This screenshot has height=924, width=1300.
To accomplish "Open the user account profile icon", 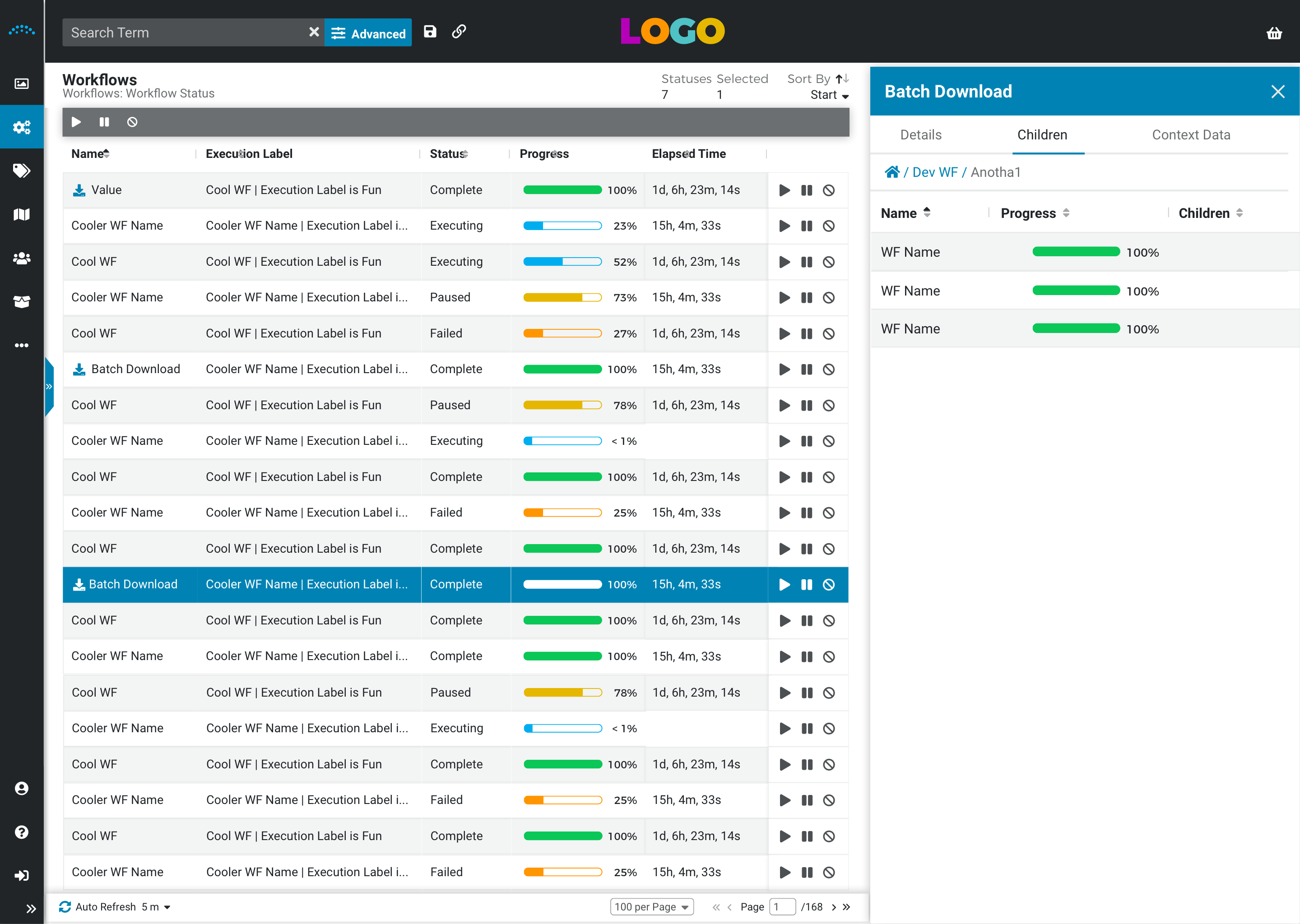I will (22, 789).
